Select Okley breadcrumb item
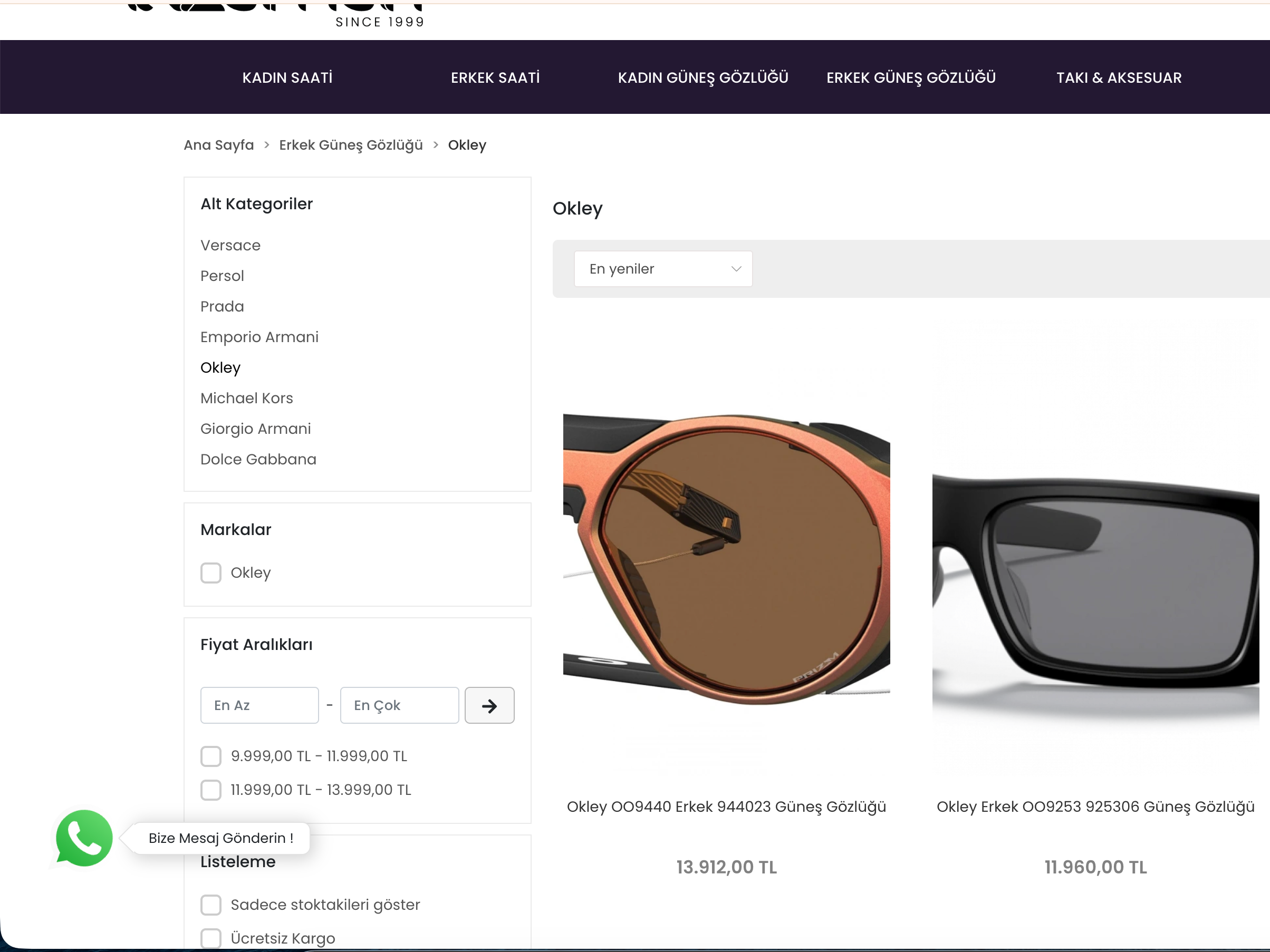 point(467,145)
